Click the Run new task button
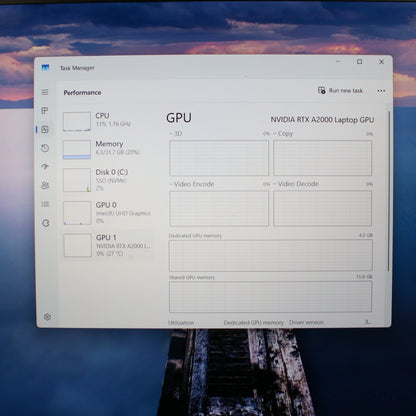 click(x=340, y=91)
